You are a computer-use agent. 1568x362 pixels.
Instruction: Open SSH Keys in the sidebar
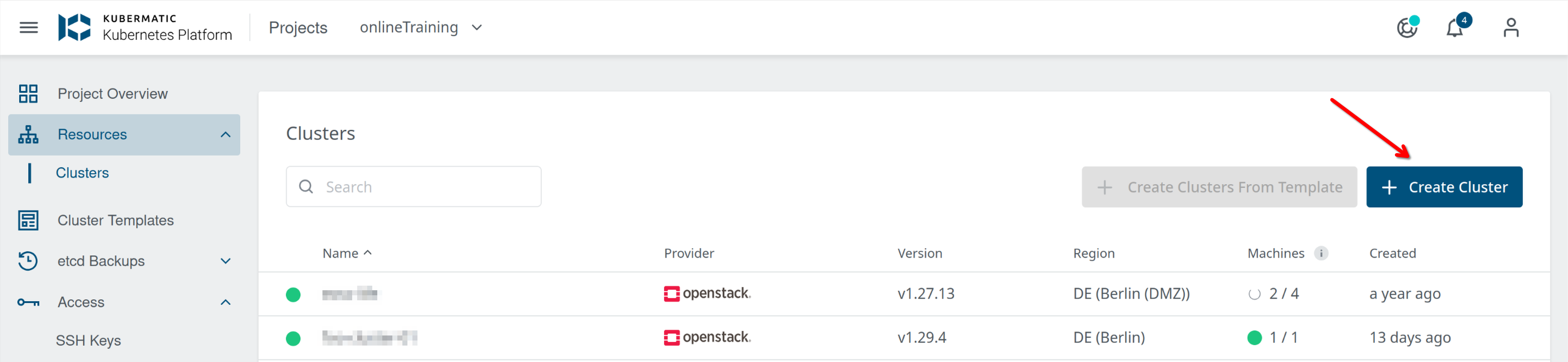[x=88, y=341]
